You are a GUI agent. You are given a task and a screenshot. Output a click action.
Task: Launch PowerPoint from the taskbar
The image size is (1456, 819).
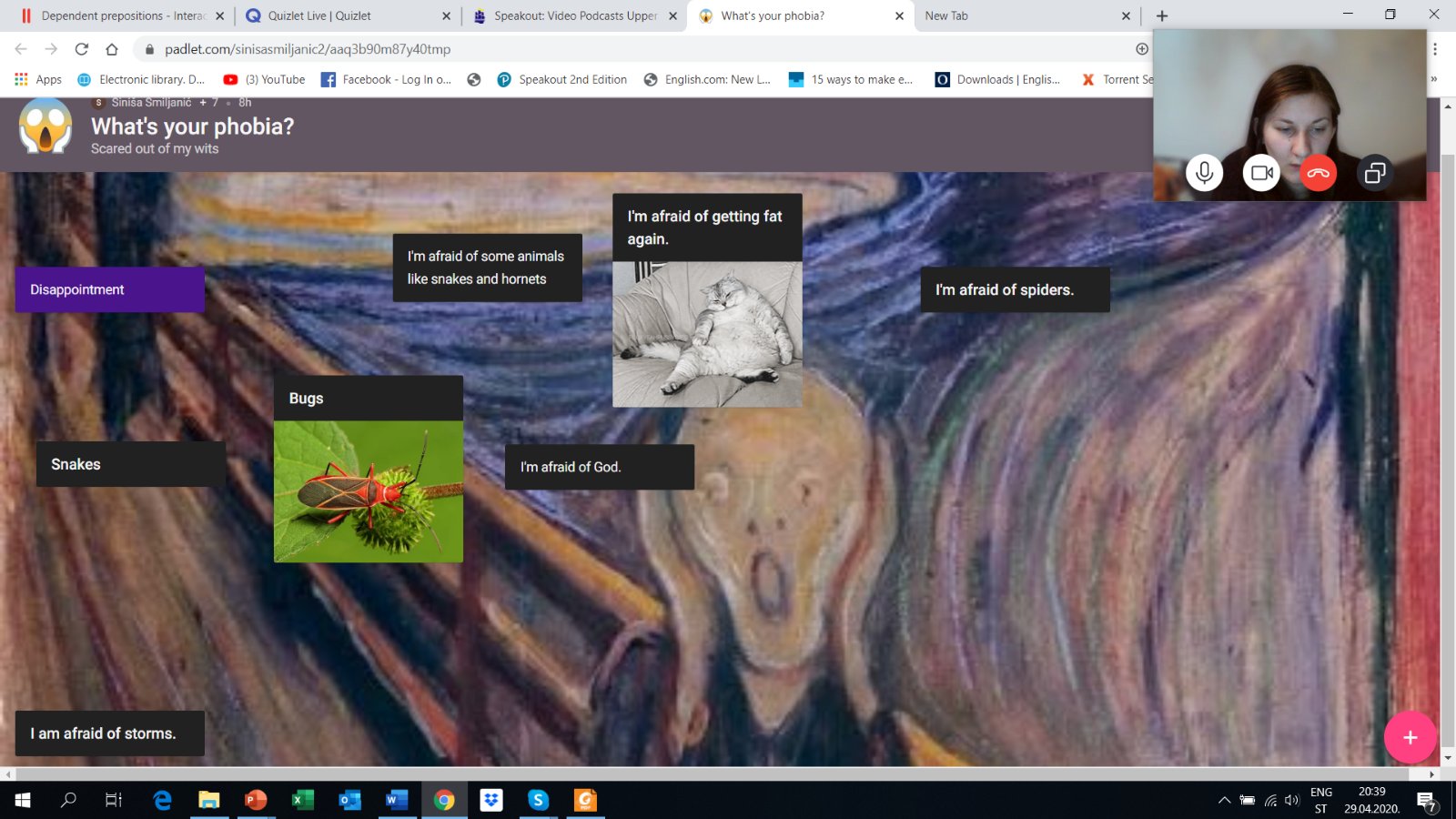point(256,800)
